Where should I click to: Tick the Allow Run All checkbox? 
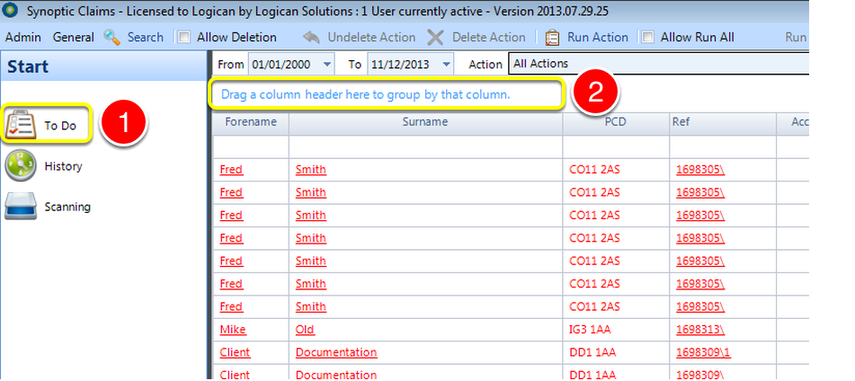pyautogui.click(x=648, y=37)
